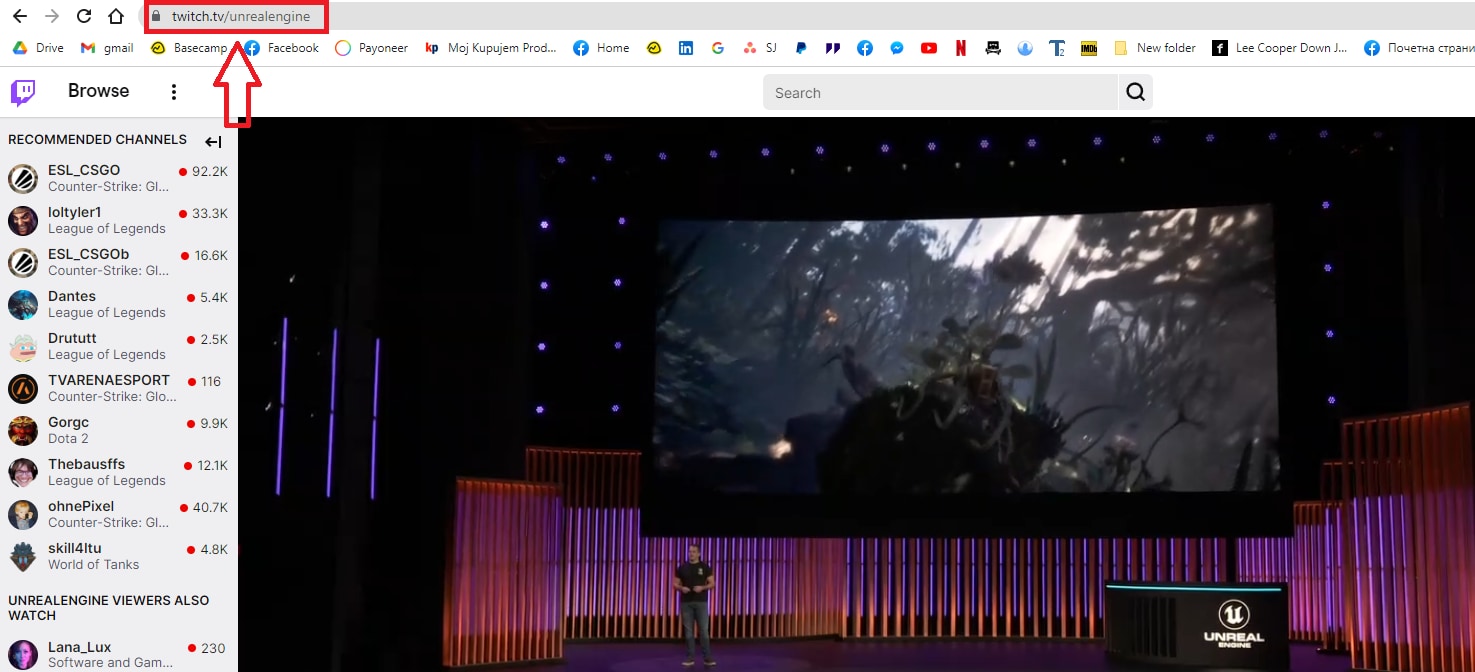Click the Google G bookmark icon
1475x672 pixels.
click(x=718, y=48)
